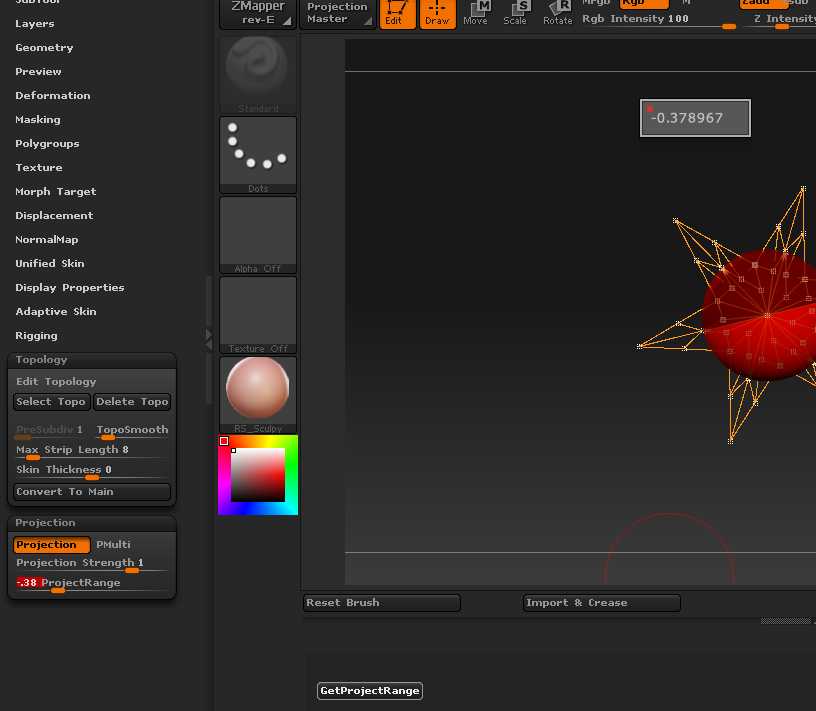Toggle the Projection button off

[x=52, y=545]
